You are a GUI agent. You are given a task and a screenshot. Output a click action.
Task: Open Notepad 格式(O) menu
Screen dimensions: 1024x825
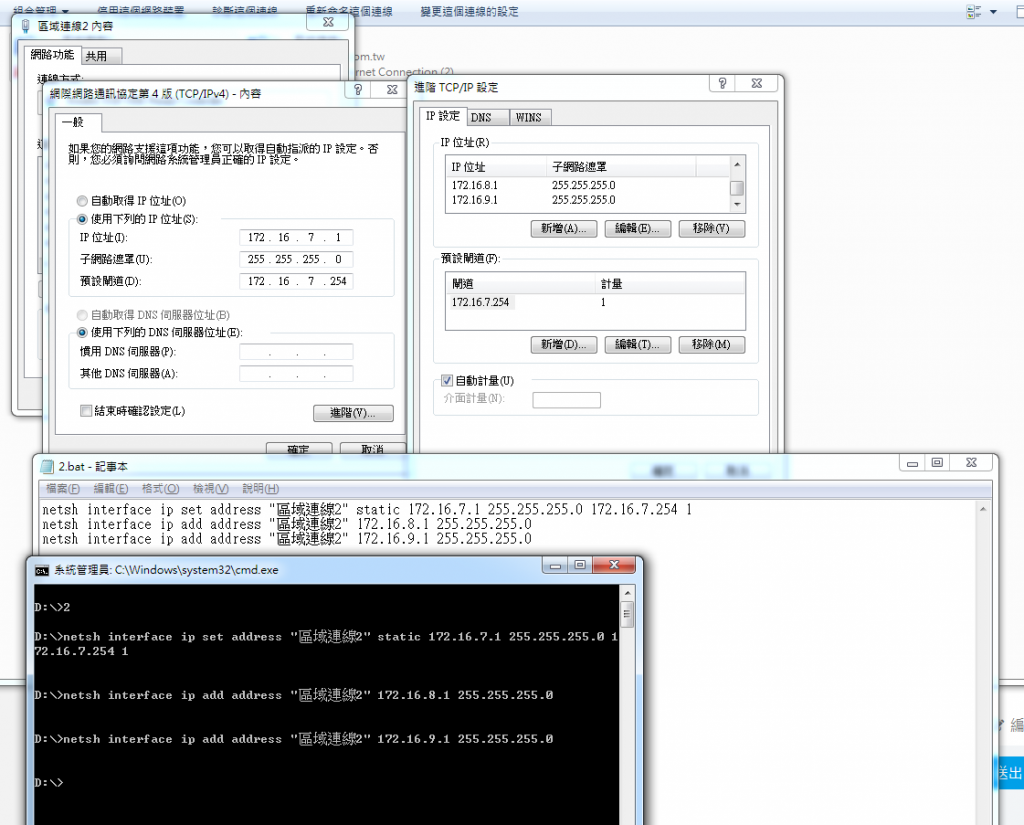click(161, 489)
